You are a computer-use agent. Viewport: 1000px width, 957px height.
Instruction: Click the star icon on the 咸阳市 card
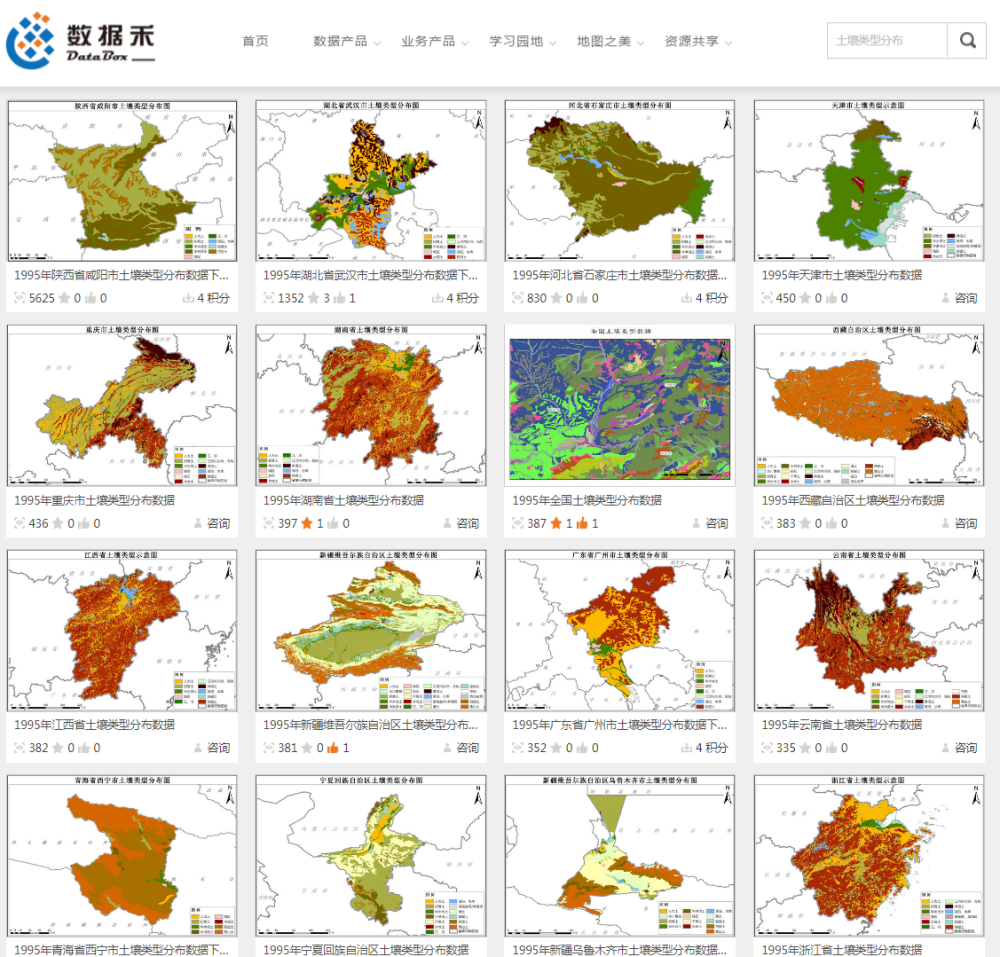click(64, 298)
